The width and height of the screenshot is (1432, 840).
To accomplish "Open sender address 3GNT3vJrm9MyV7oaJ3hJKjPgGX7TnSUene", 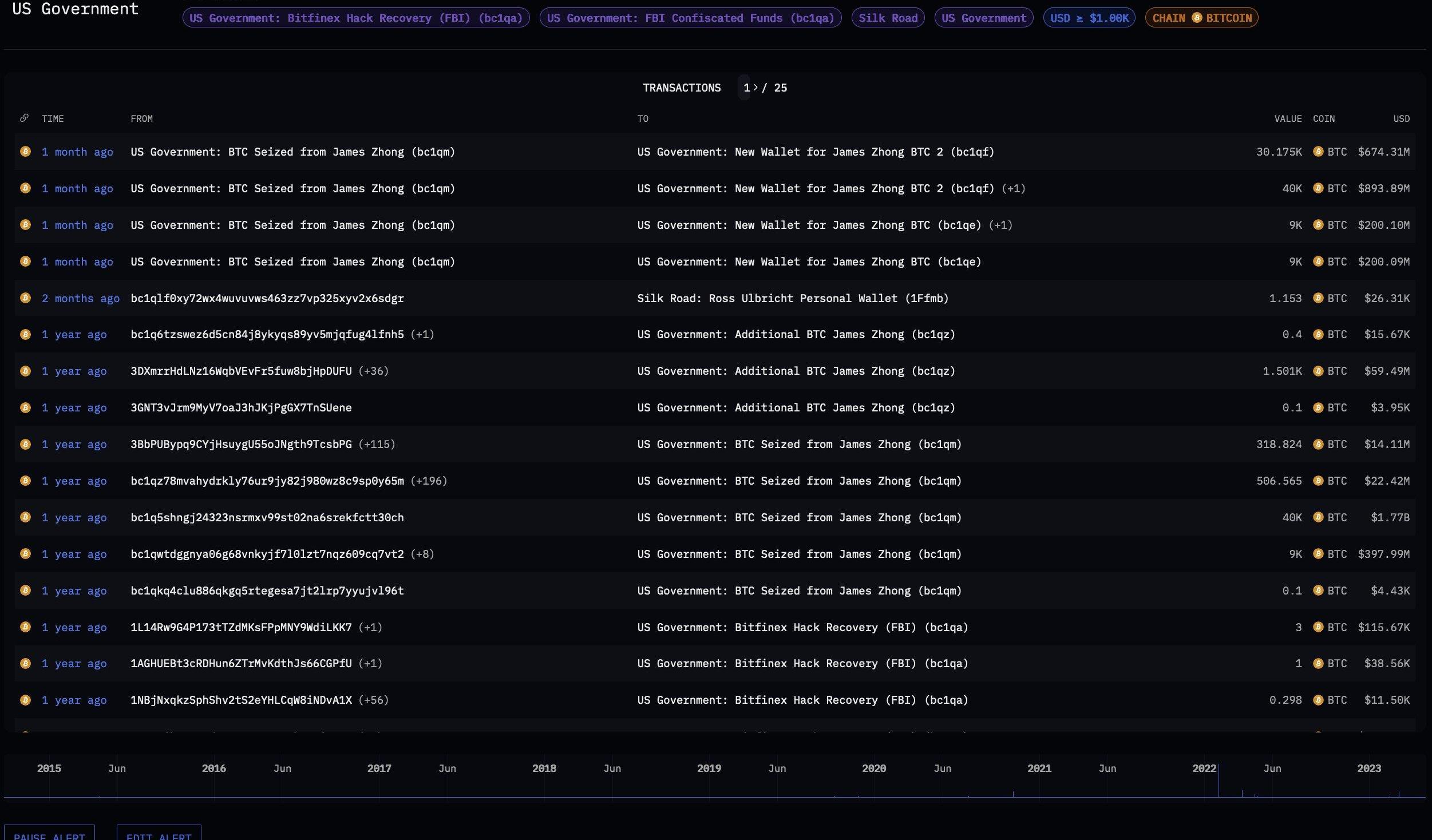I will [241, 407].
